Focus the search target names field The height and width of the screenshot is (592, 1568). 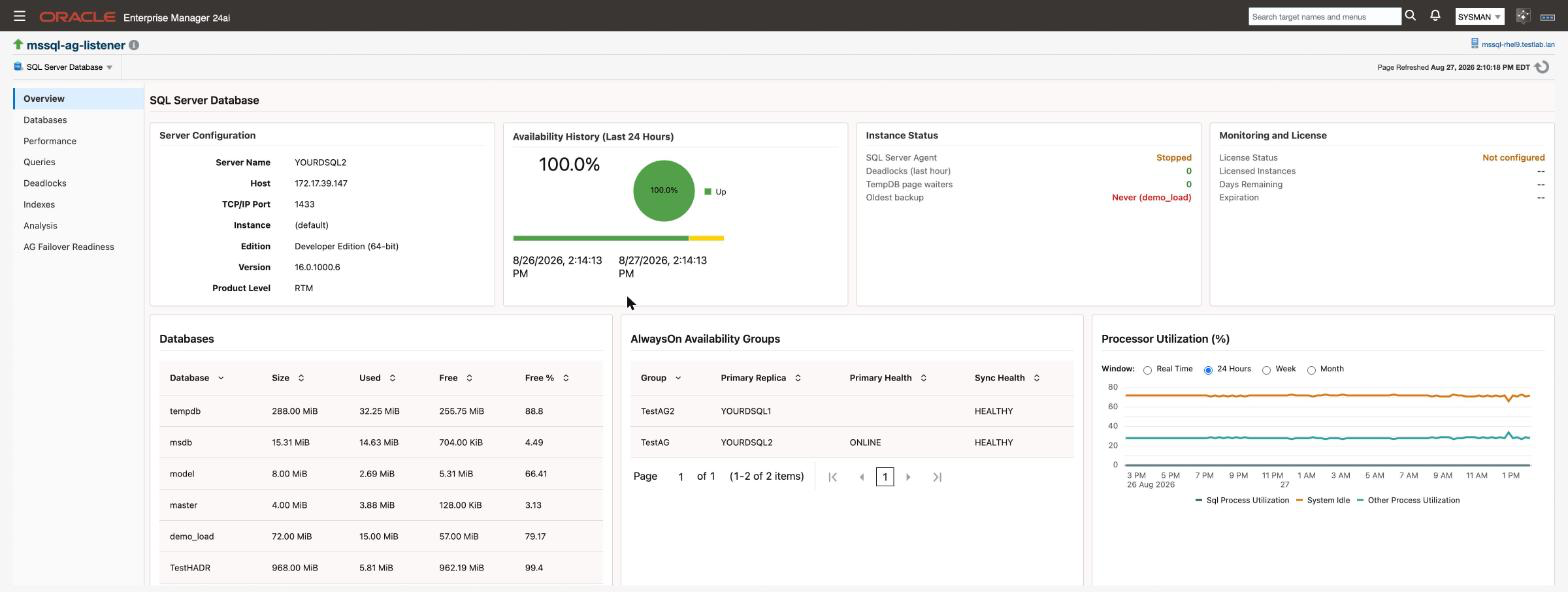pos(1325,16)
